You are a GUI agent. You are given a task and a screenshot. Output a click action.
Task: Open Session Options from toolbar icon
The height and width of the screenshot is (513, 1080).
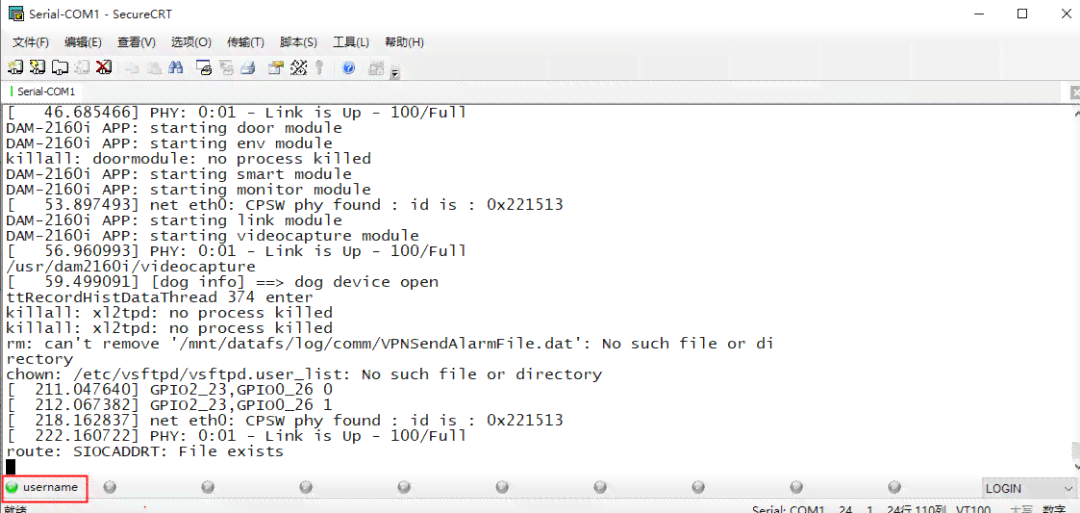tap(276, 67)
